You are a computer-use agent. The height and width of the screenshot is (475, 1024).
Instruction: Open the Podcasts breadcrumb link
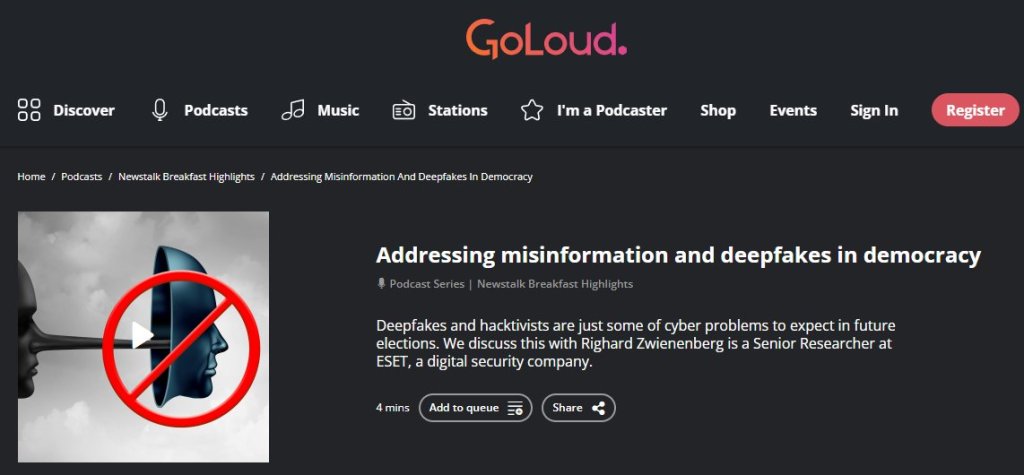click(x=82, y=177)
